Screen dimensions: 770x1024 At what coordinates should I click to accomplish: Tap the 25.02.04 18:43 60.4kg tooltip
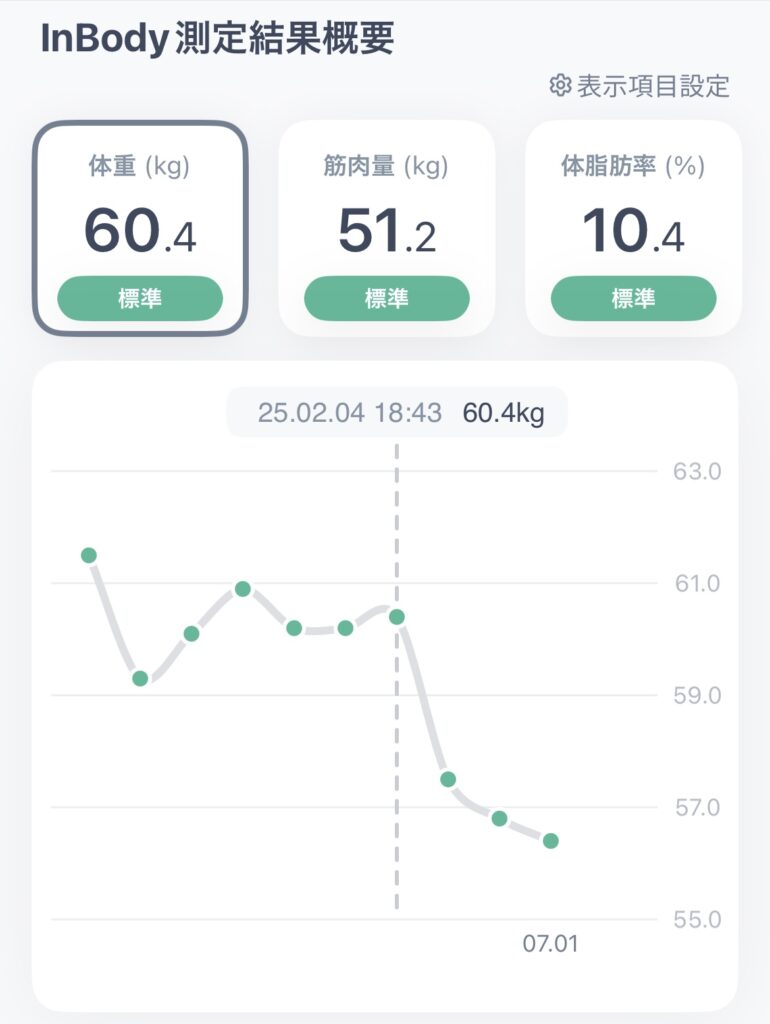tap(397, 413)
